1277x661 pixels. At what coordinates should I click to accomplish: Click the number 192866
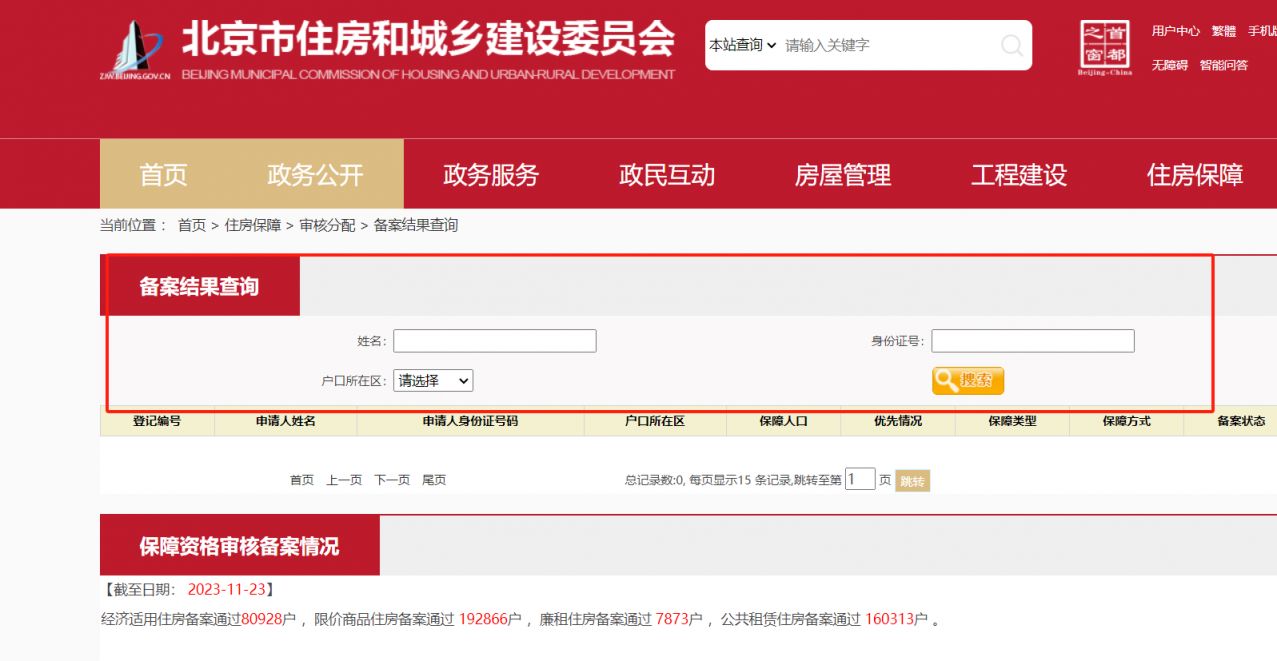(x=483, y=619)
